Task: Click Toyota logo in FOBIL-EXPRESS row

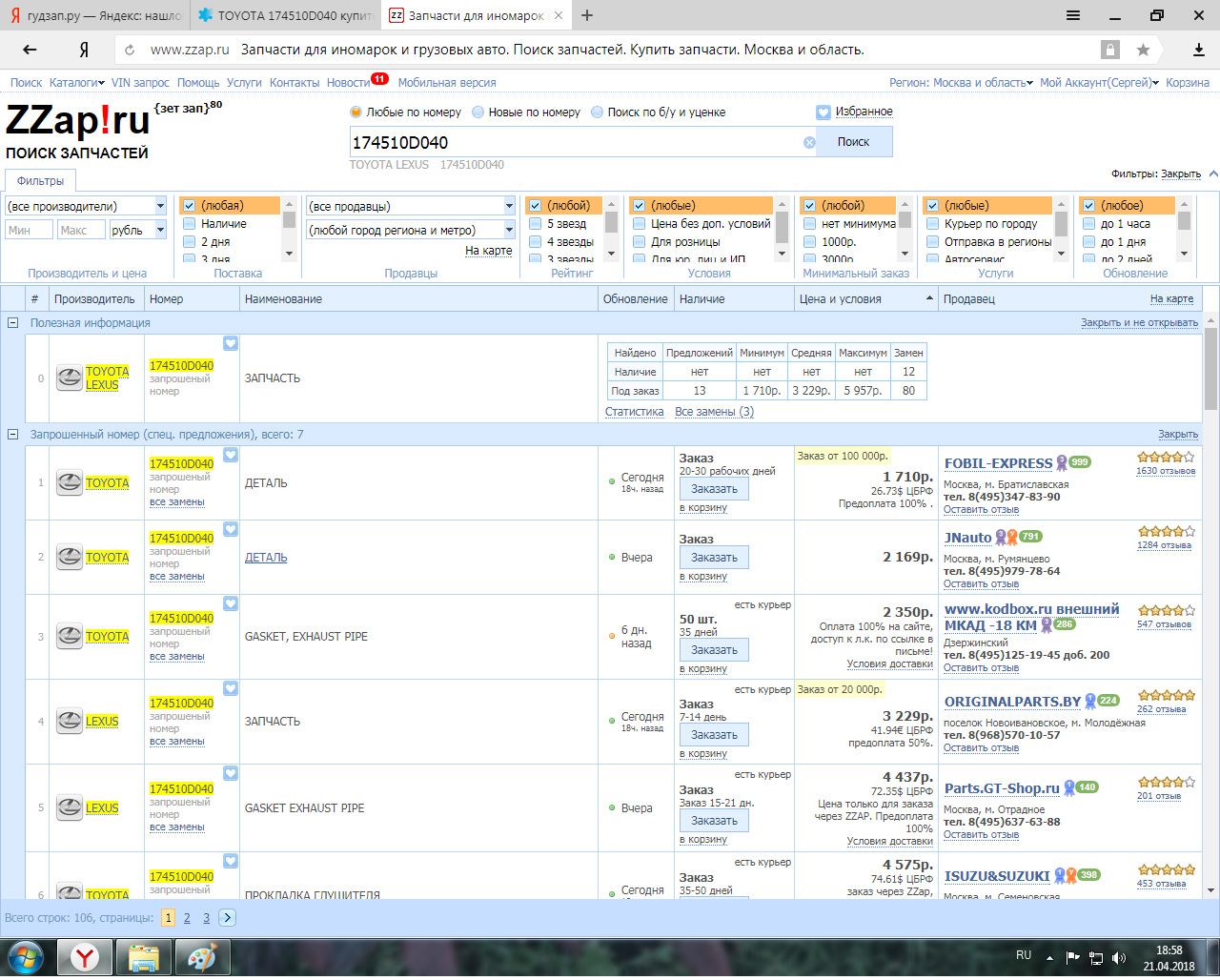Action: point(70,483)
